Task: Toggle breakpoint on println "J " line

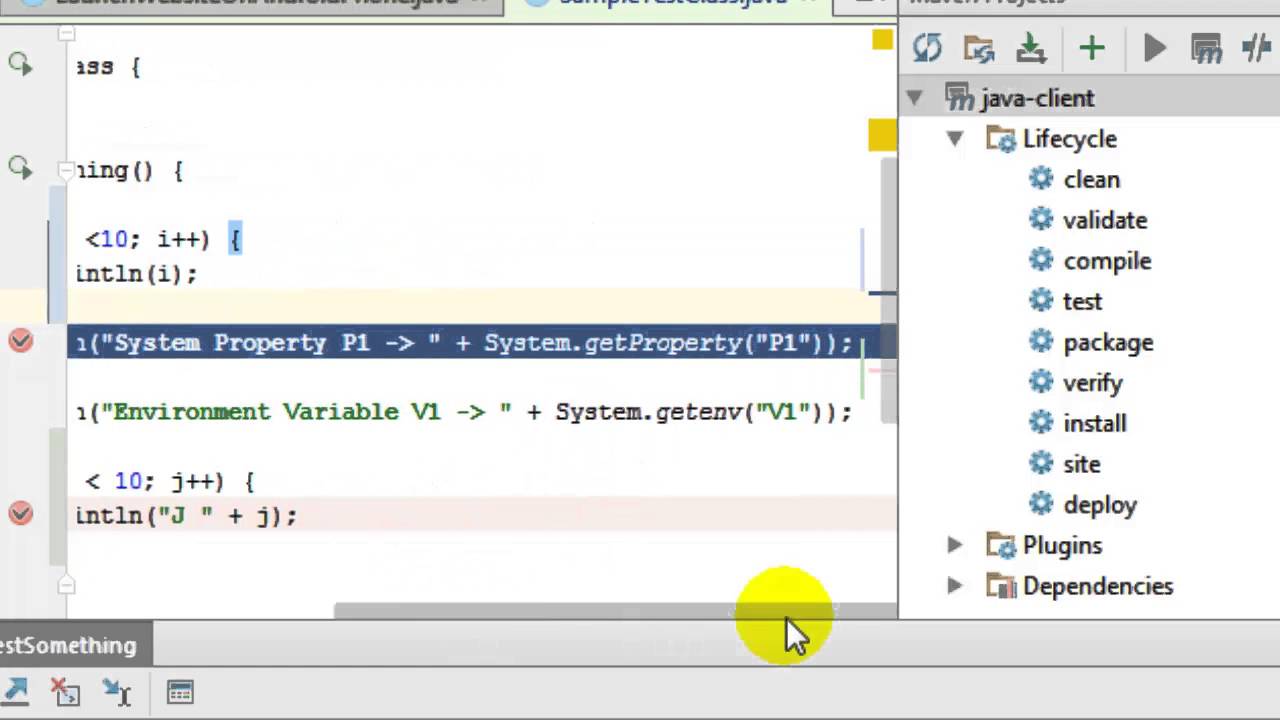Action: pos(20,513)
